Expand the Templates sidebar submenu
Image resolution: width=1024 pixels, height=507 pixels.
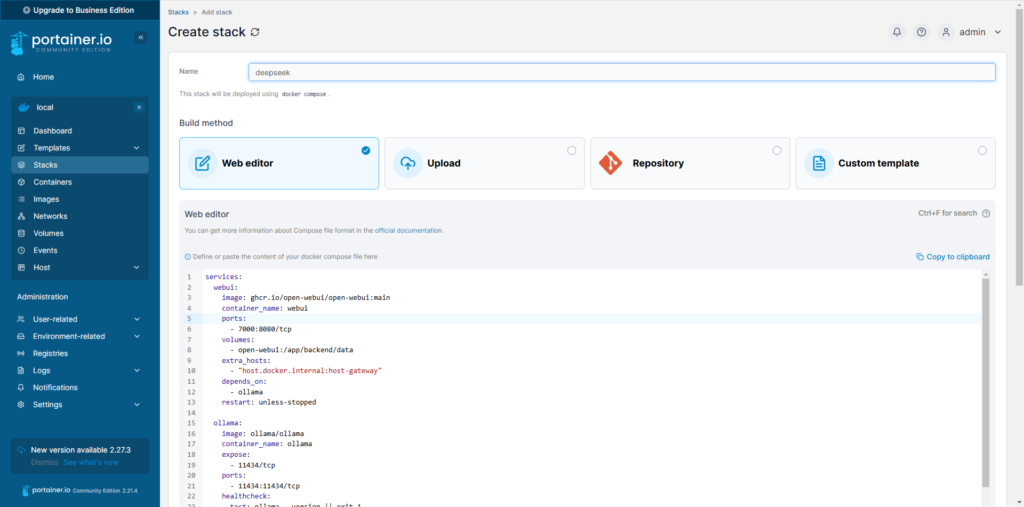136,148
